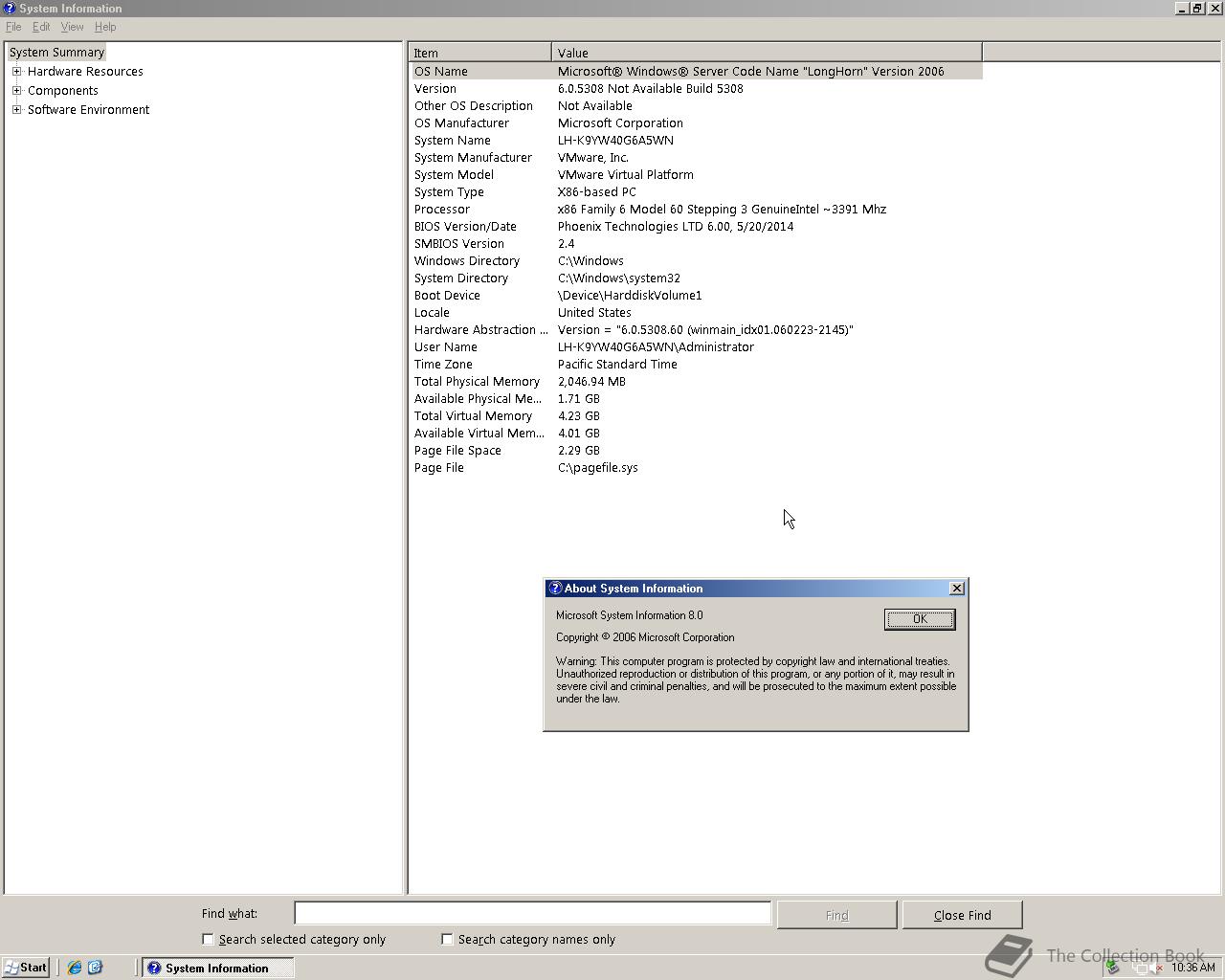Select the User Name row

pyautogui.click(x=697, y=346)
